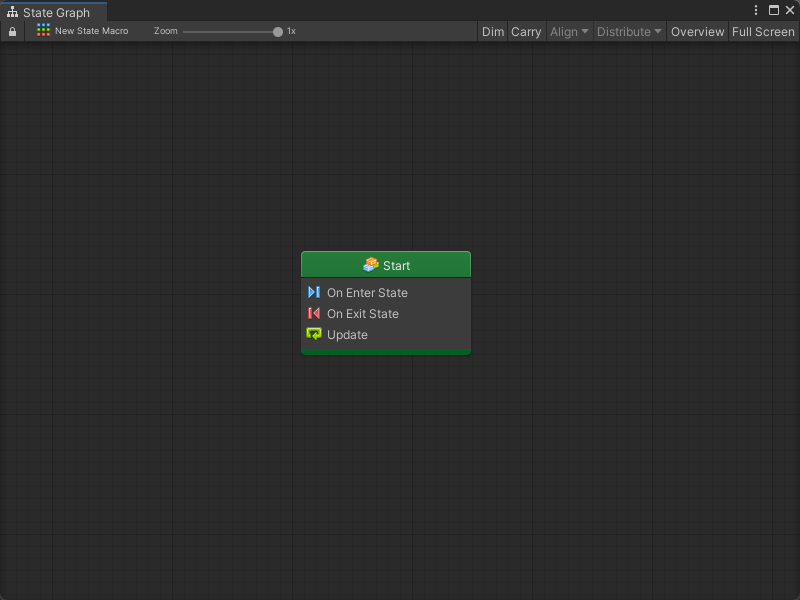Click the blue On Enter State icon
The width and height of the screenshot is (800, 600).
314,293
